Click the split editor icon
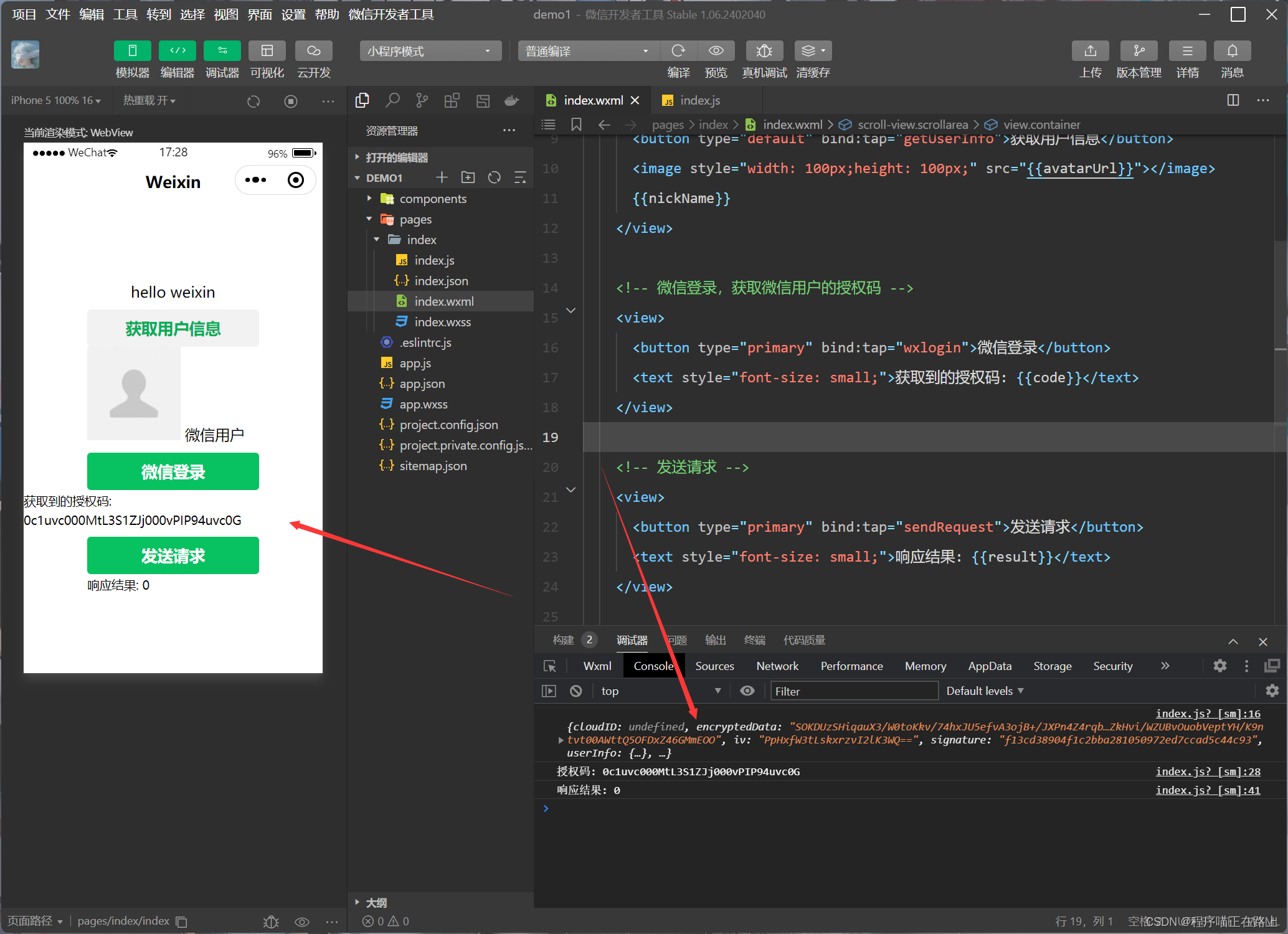Image resolution: width=1288 pixels, height=934 pixels. [1233, 100]
